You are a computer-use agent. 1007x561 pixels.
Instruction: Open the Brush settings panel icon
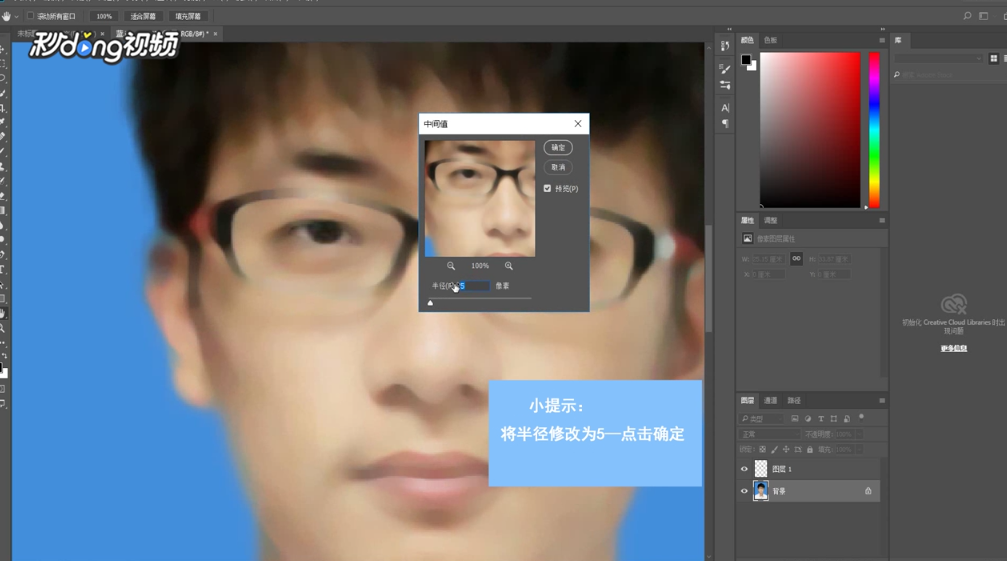[x=725, y=69]
